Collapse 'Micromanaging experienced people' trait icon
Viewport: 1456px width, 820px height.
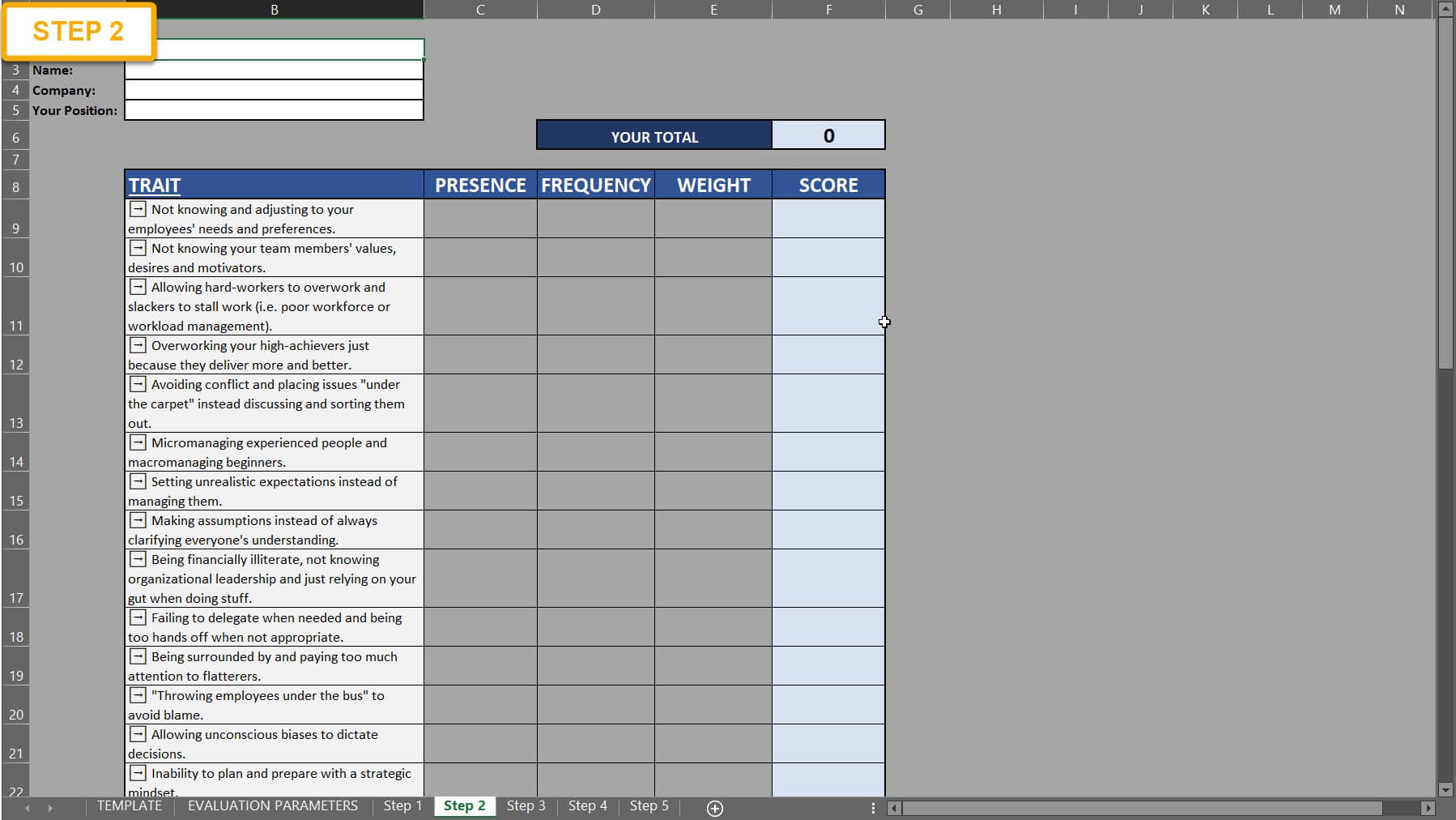(138, 442)
